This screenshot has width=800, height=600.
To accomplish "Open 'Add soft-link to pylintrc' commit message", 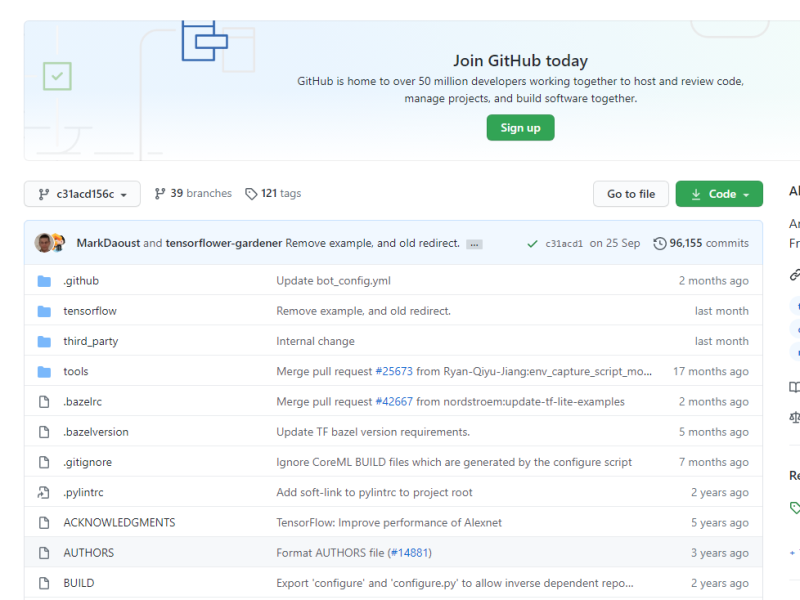I will [374, 492].
